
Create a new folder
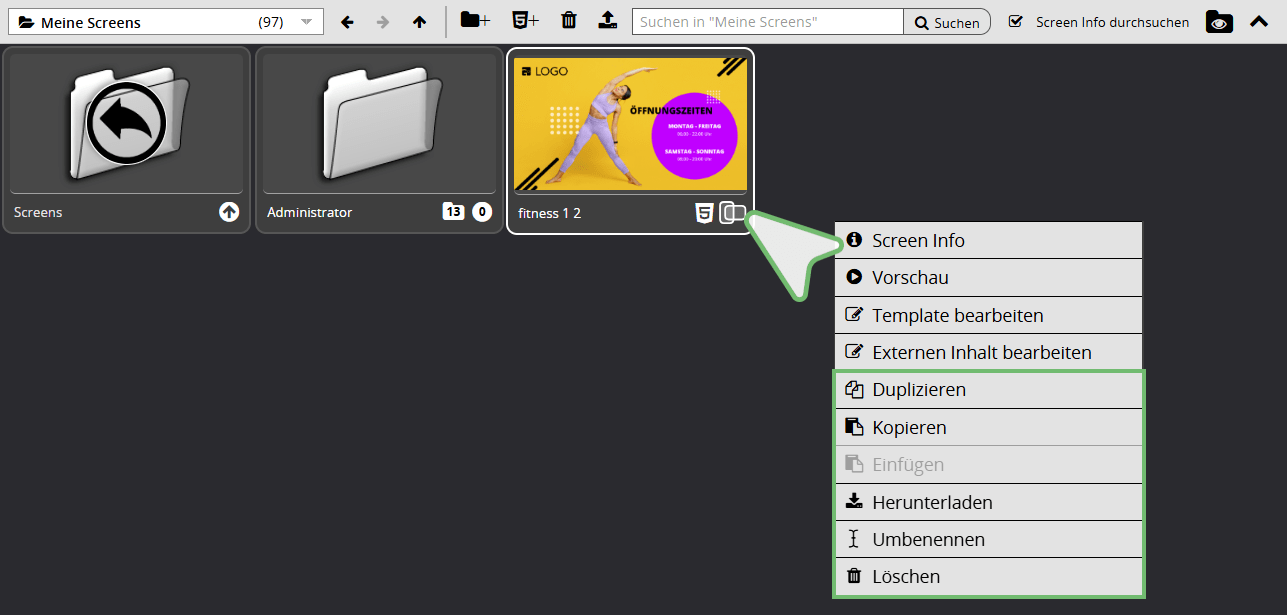(x=475, y=21)
